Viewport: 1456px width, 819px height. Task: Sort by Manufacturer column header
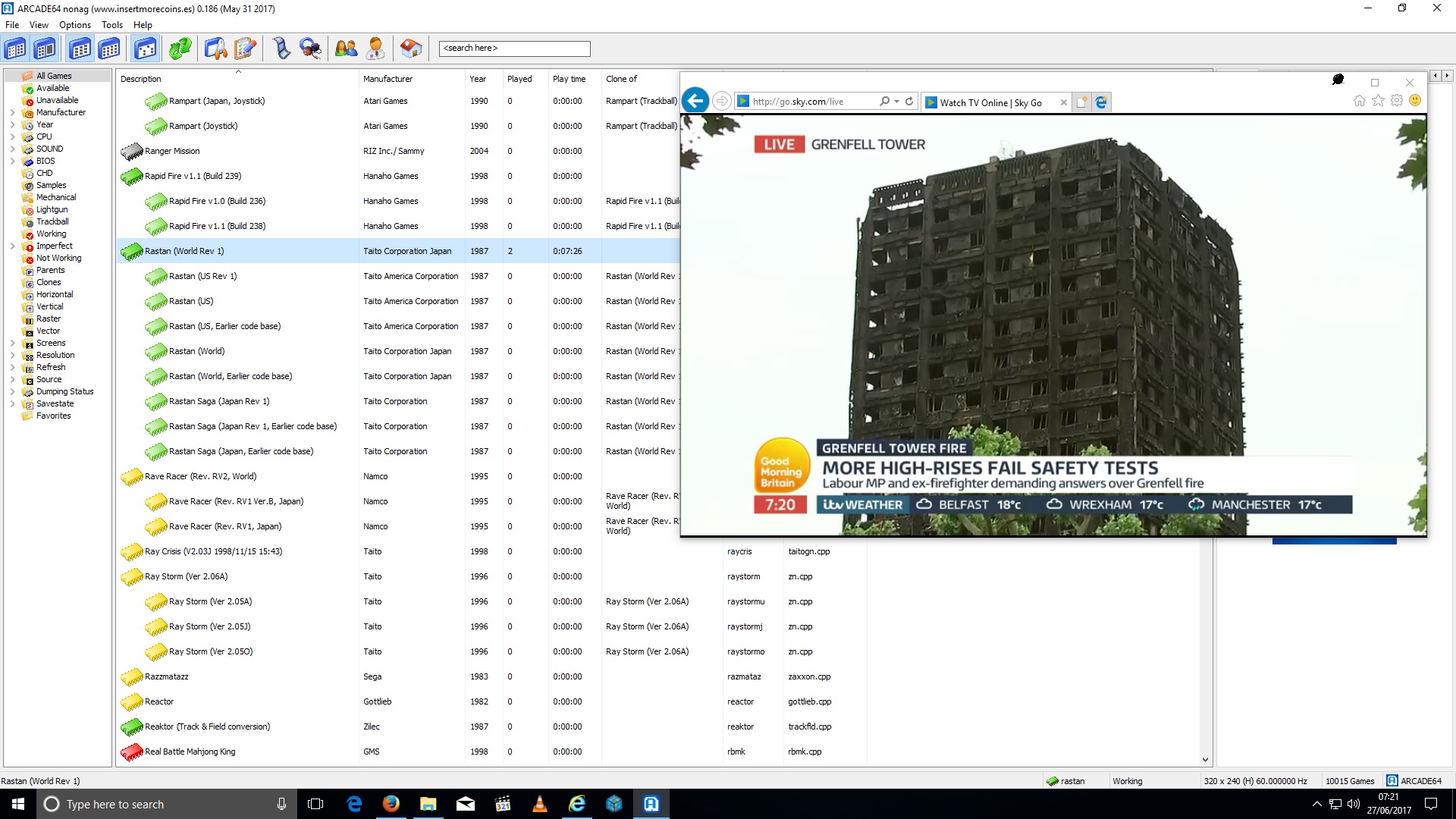[x=412, y=79]
